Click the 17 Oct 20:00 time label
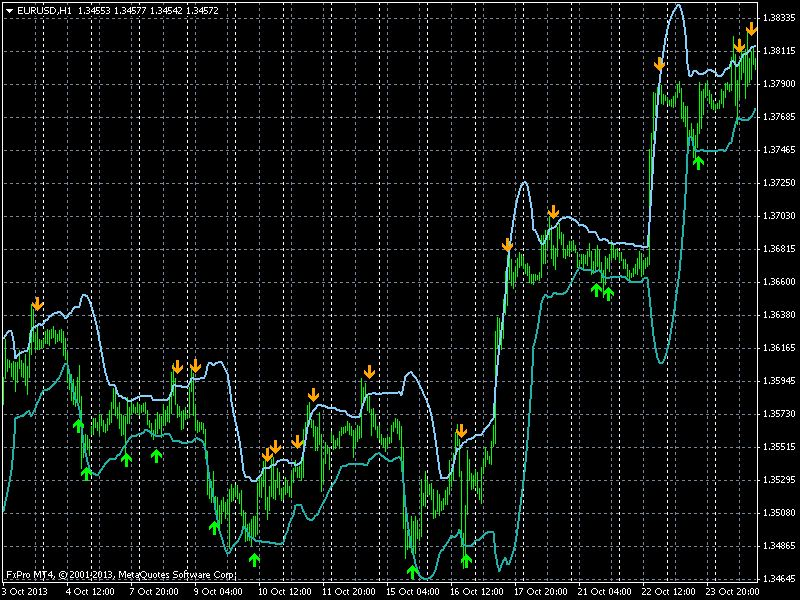800x600 pixels. 541,592
